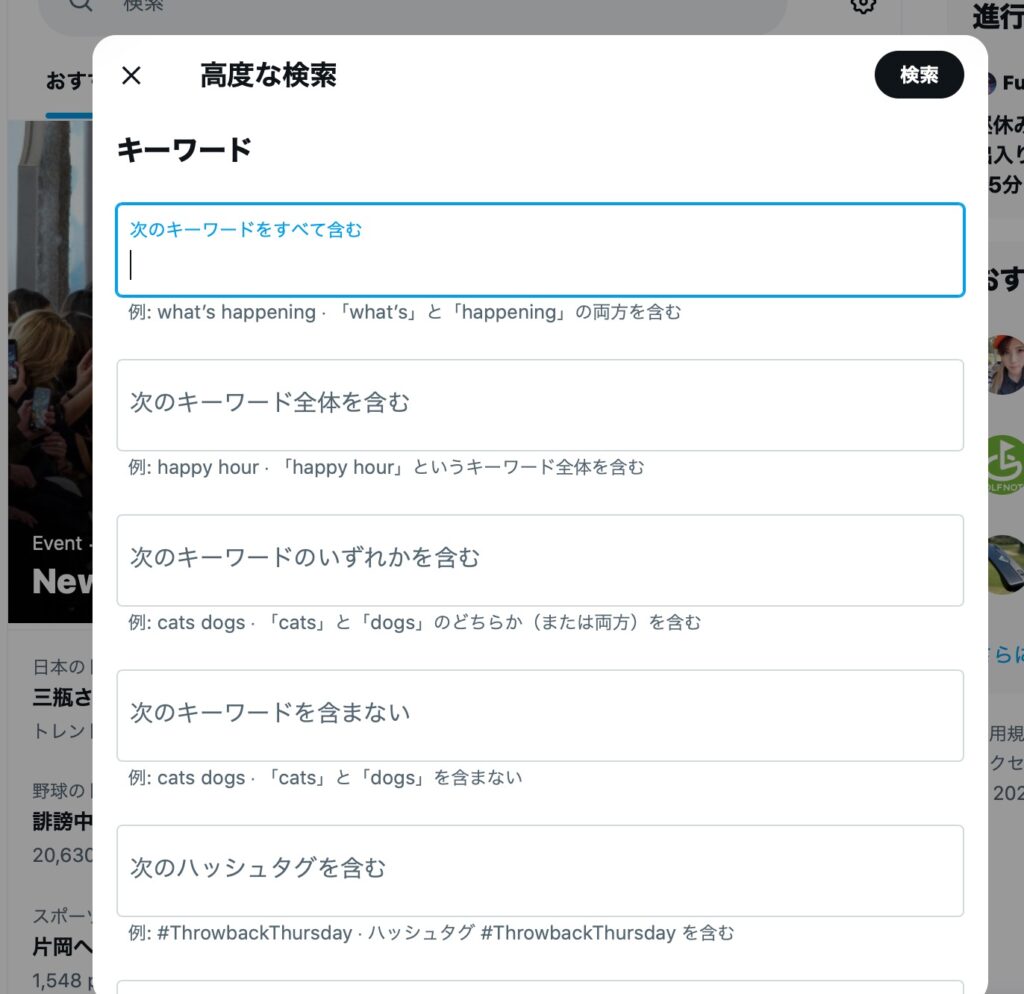Focus the 次のキーワードをすべて含む input field

tap(540, 264)
